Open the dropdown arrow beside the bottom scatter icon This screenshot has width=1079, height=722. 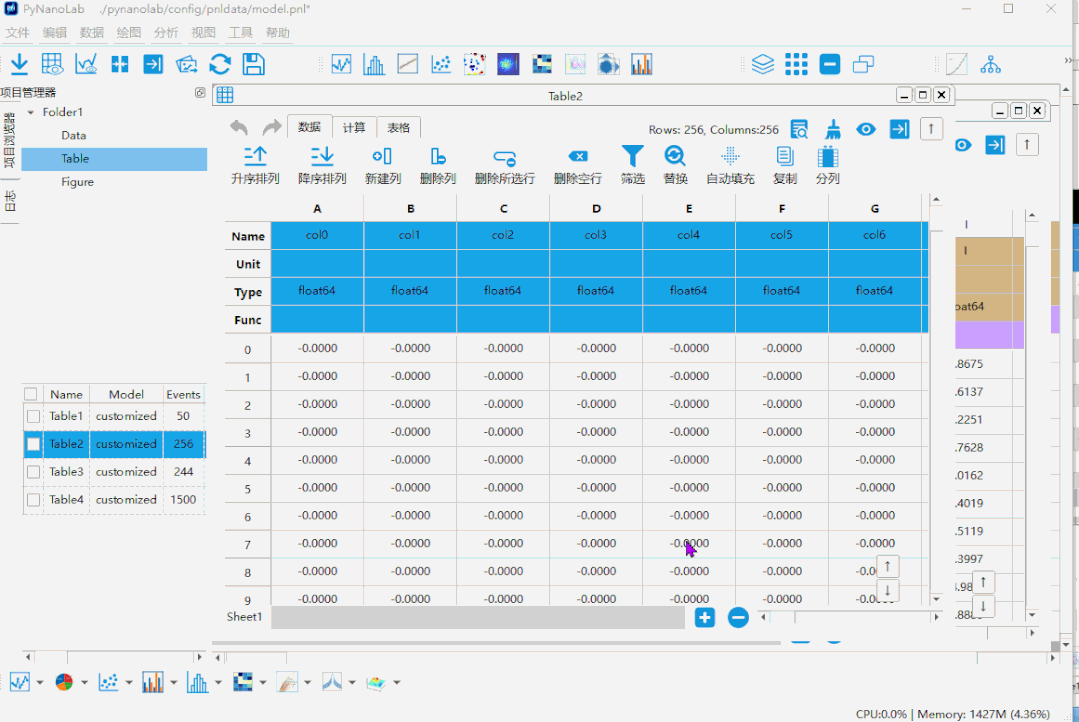click(129, 682)
